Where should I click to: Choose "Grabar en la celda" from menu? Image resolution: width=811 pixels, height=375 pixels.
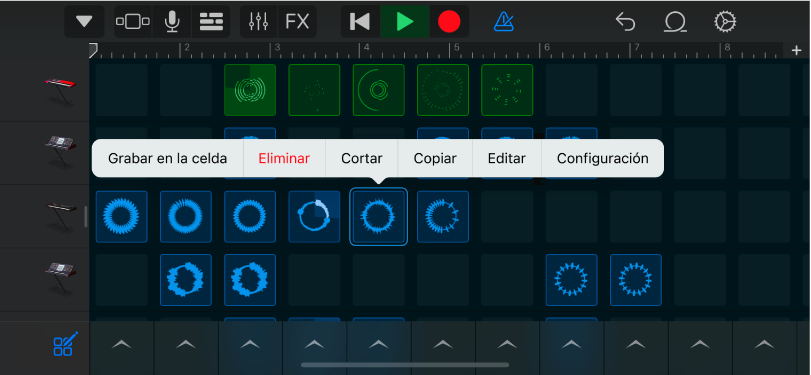(168, 158)
